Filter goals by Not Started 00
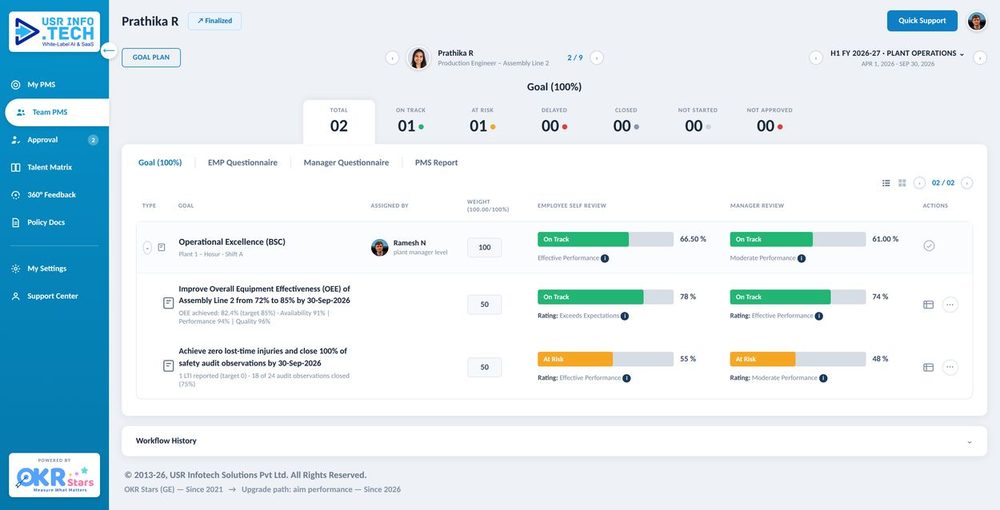 pyautogui.click(x=697, y=121)
